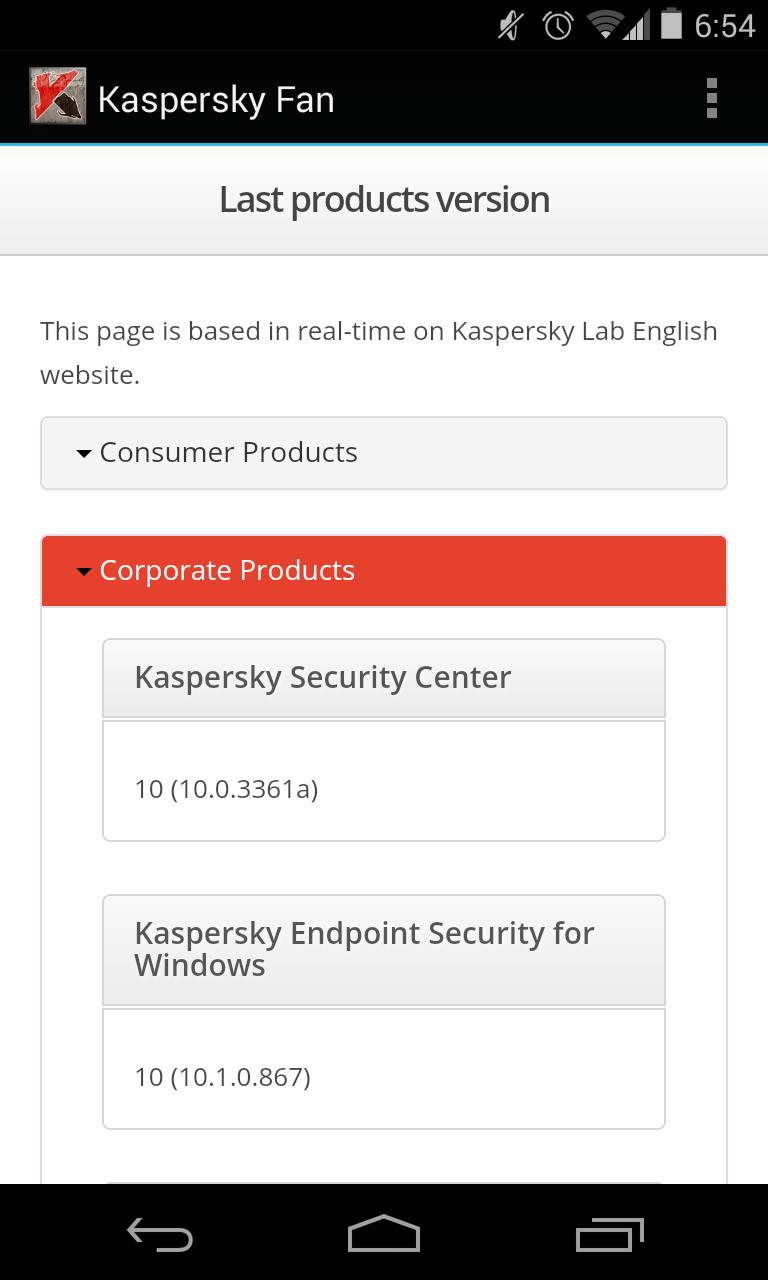Collapse the Corporate Products section

[384, 571]
